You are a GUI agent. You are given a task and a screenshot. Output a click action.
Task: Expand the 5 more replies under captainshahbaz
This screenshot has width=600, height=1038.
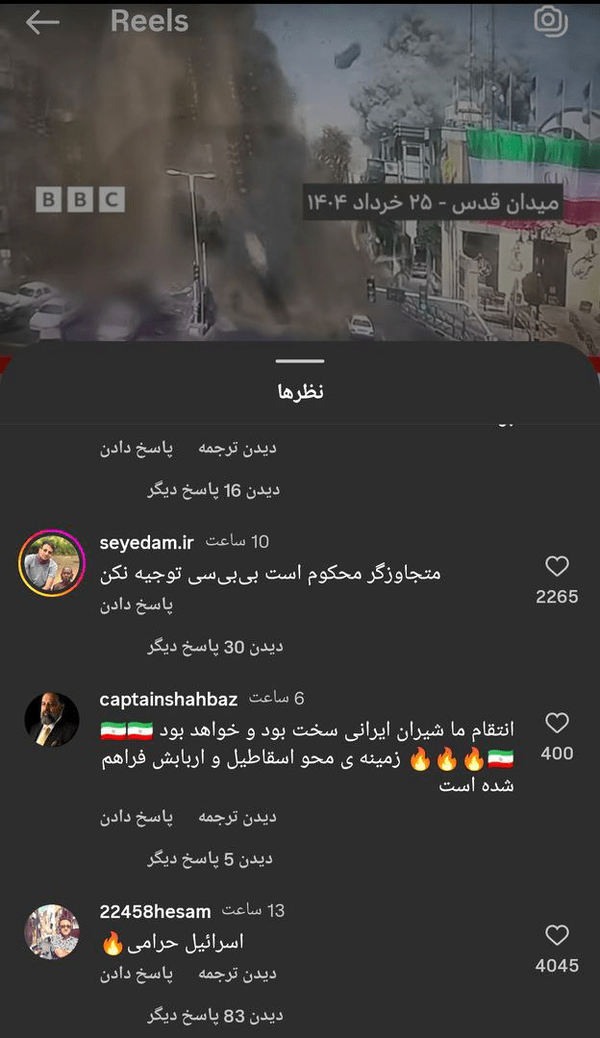[x=210, y=859]
